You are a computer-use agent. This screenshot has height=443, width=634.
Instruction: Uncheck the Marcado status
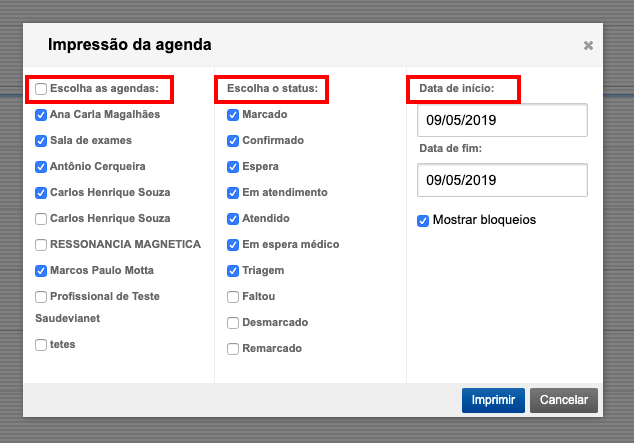[x=233, y=115]
